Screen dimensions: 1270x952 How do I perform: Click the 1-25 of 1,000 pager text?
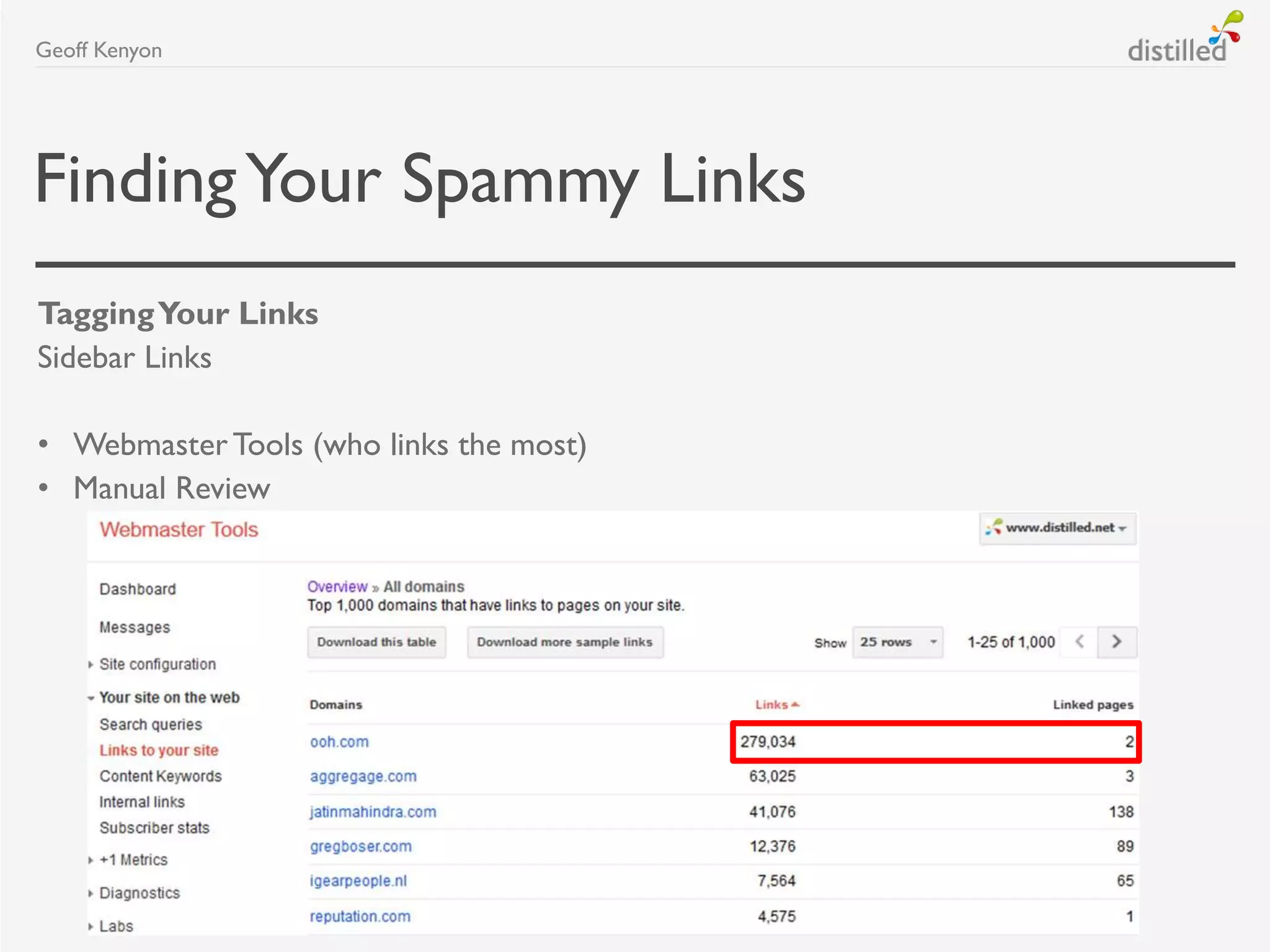click(x=1011, y=642)
